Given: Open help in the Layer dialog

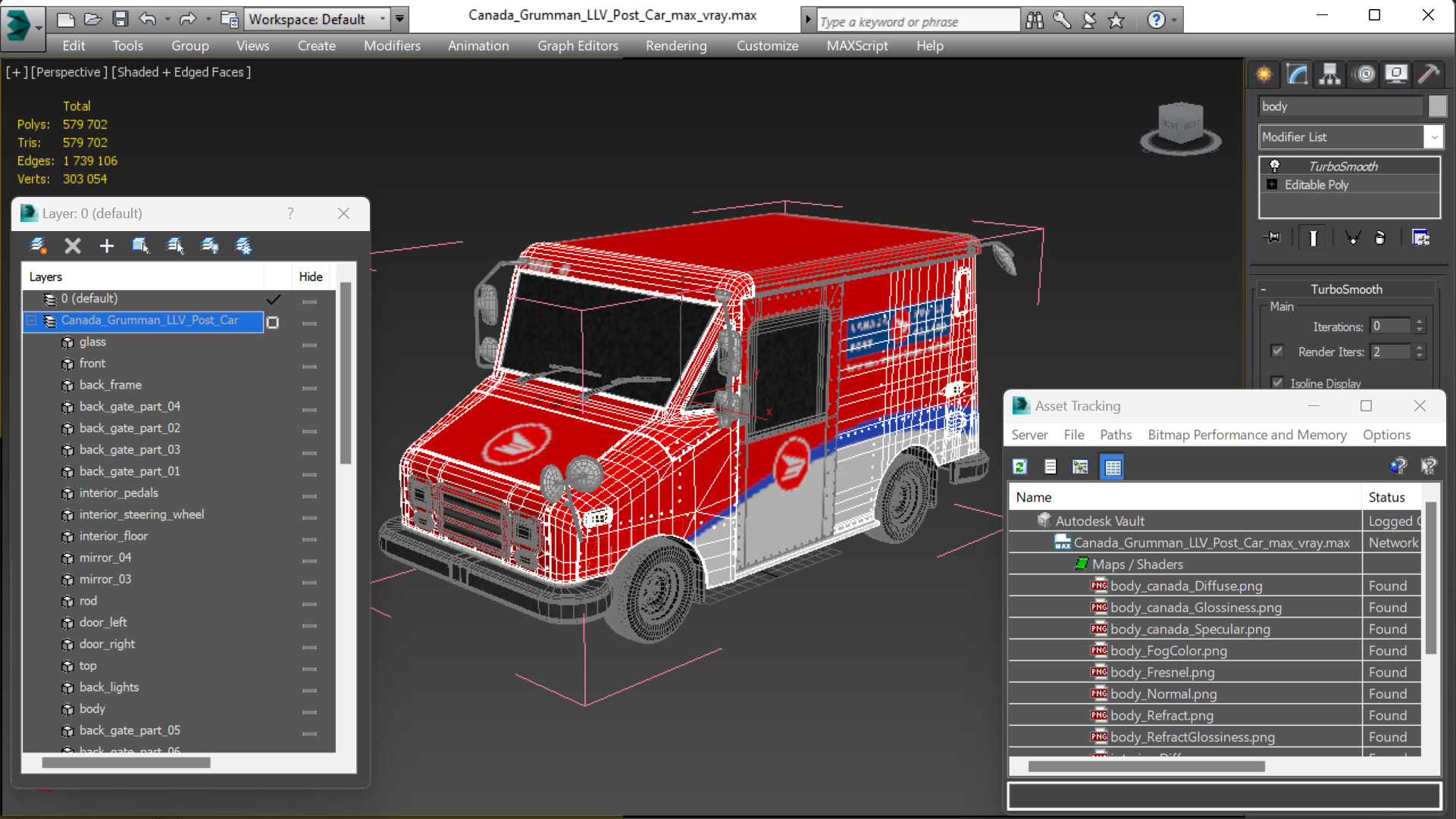Looking at the screenshot, I should click(290, 214).
